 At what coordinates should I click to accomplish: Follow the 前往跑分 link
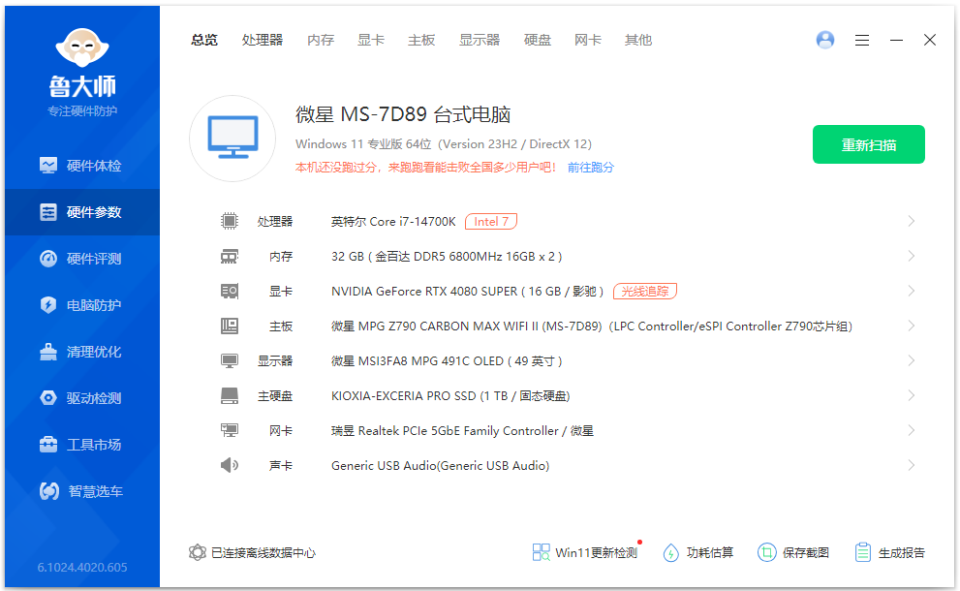tap(590, 167)
